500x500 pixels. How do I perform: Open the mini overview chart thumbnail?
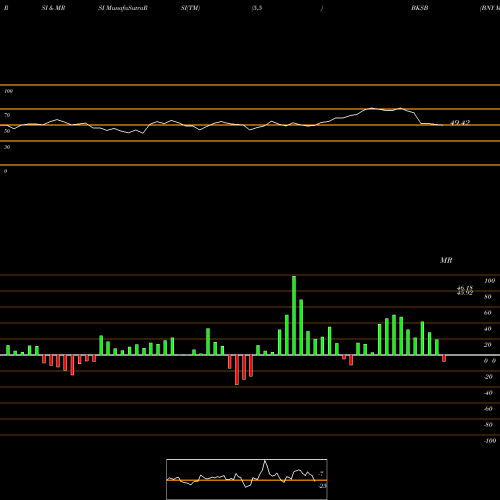pyautogui.click(x=247, y=479)
